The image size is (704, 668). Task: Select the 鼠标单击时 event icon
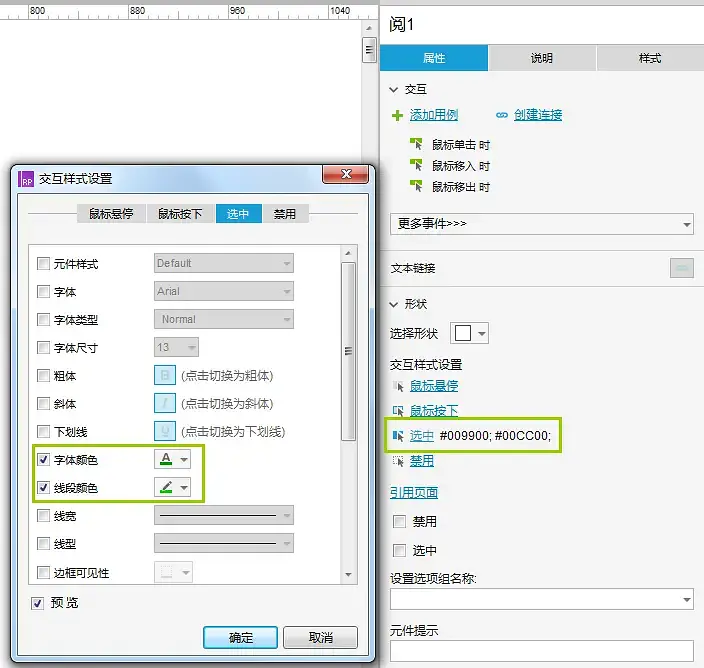416,144
